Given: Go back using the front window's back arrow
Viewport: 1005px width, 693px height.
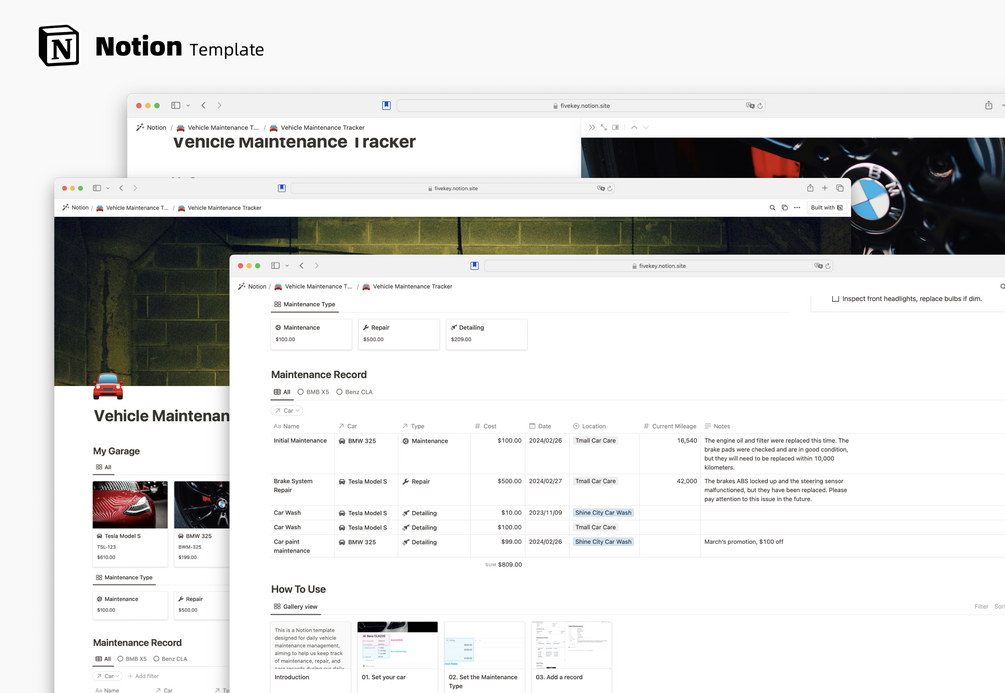Looking at the screenshot, I should (x=301, y=265).
